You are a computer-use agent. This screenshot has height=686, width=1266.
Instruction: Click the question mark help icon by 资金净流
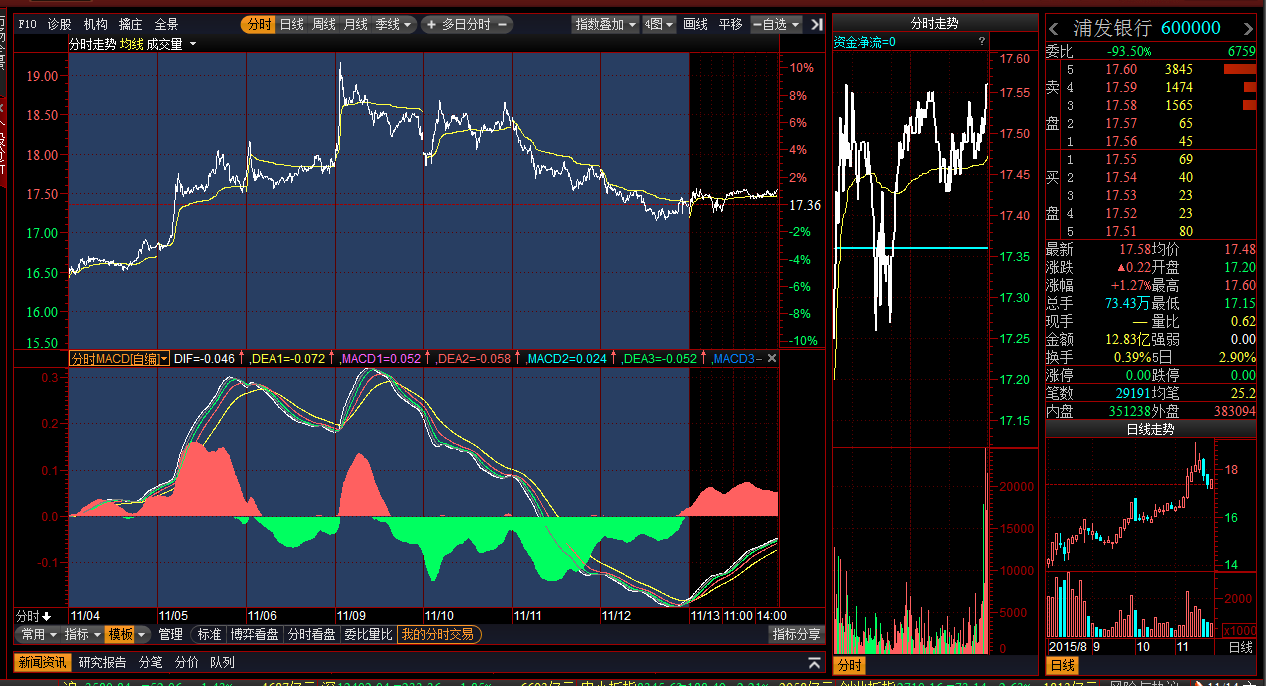point(981,41)
